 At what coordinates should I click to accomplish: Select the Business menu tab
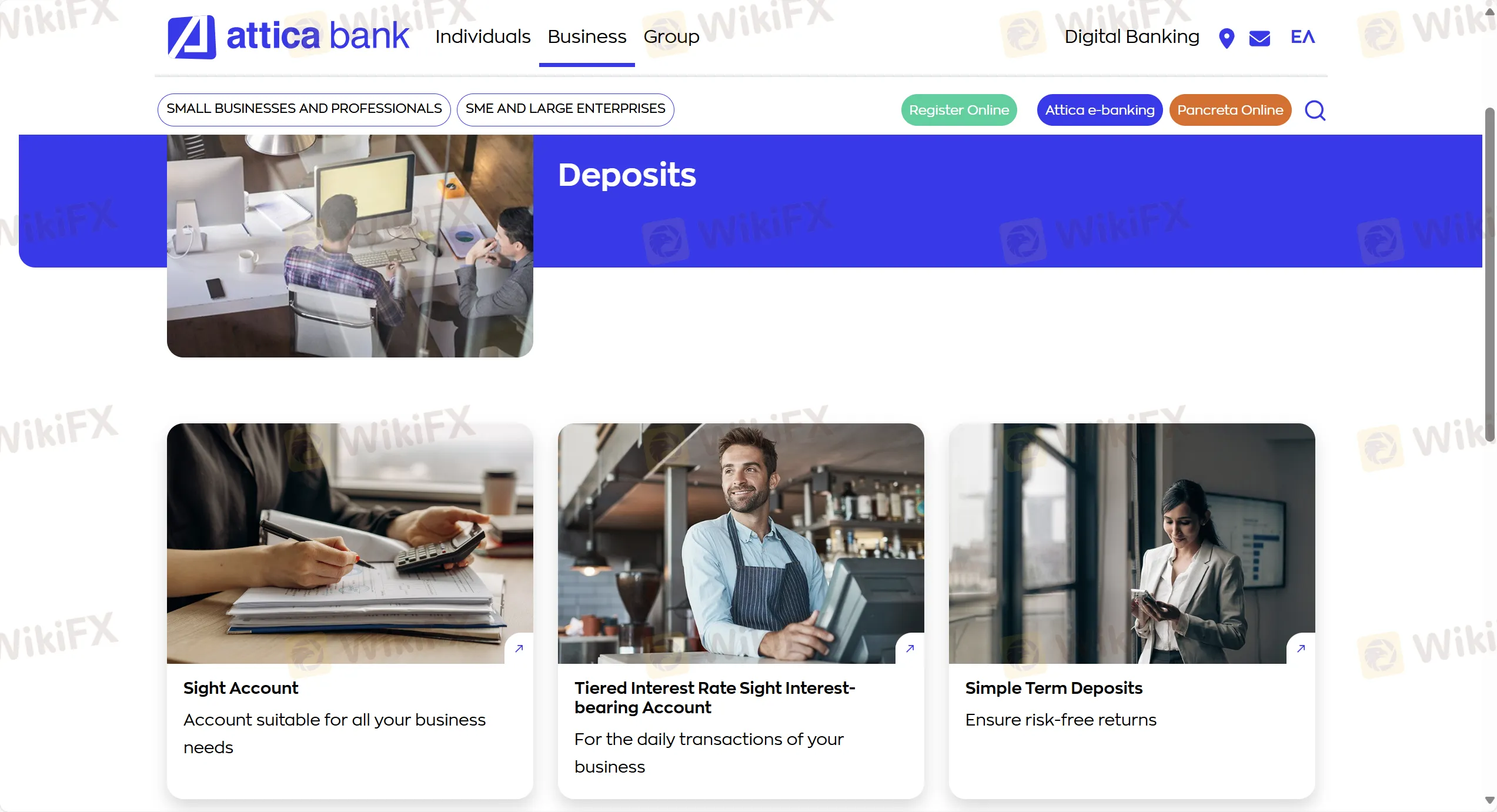pyautogui.click(x=587, y=36)
